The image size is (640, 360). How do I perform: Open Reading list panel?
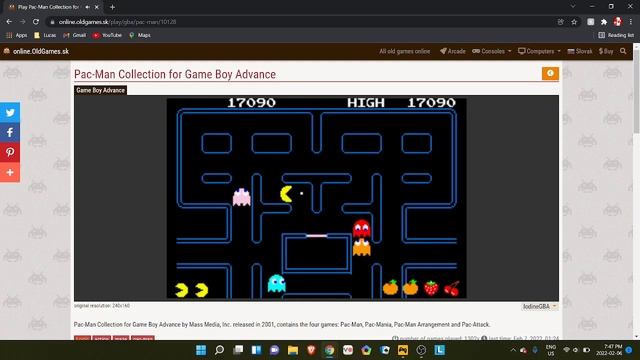point(616,36)
